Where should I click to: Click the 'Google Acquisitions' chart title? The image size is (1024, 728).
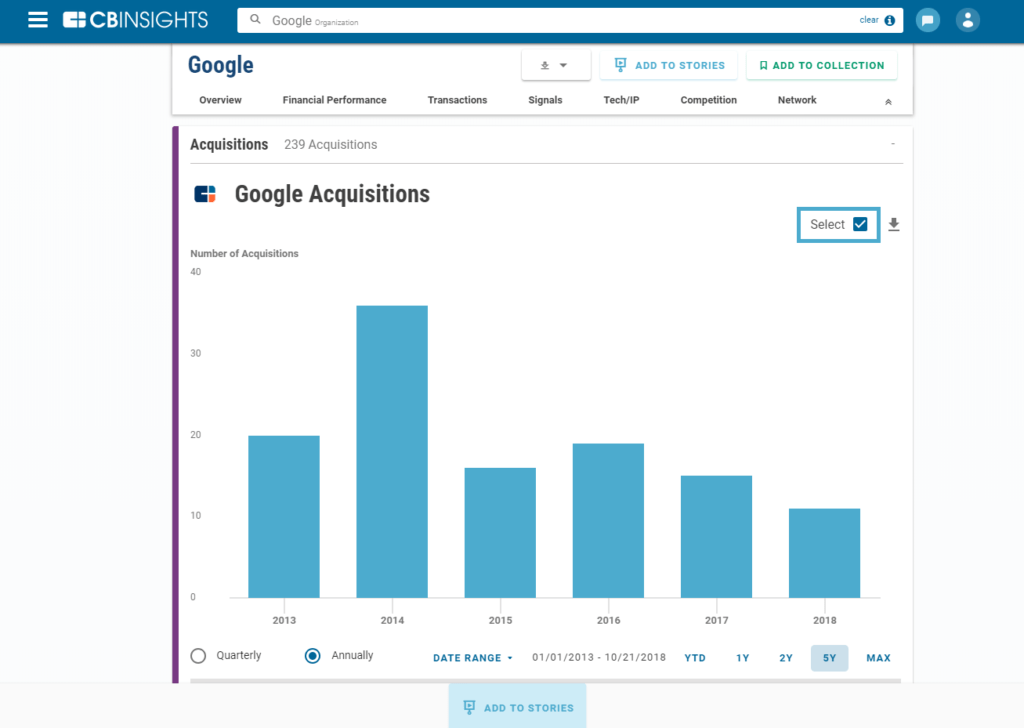click(332, 194)
